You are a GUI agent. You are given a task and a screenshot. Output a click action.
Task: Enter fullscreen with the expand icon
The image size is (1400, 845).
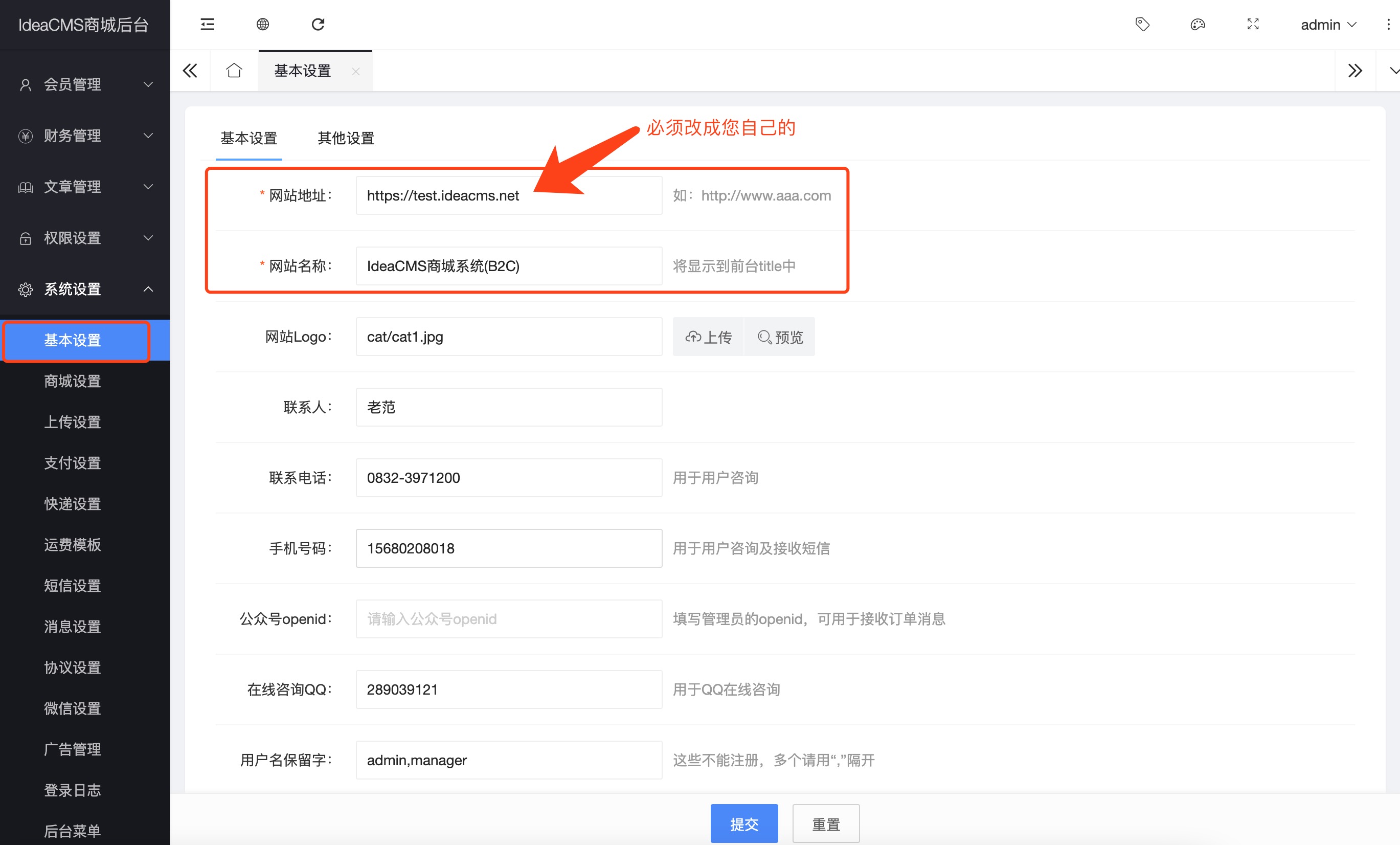tap(1253, 25)
